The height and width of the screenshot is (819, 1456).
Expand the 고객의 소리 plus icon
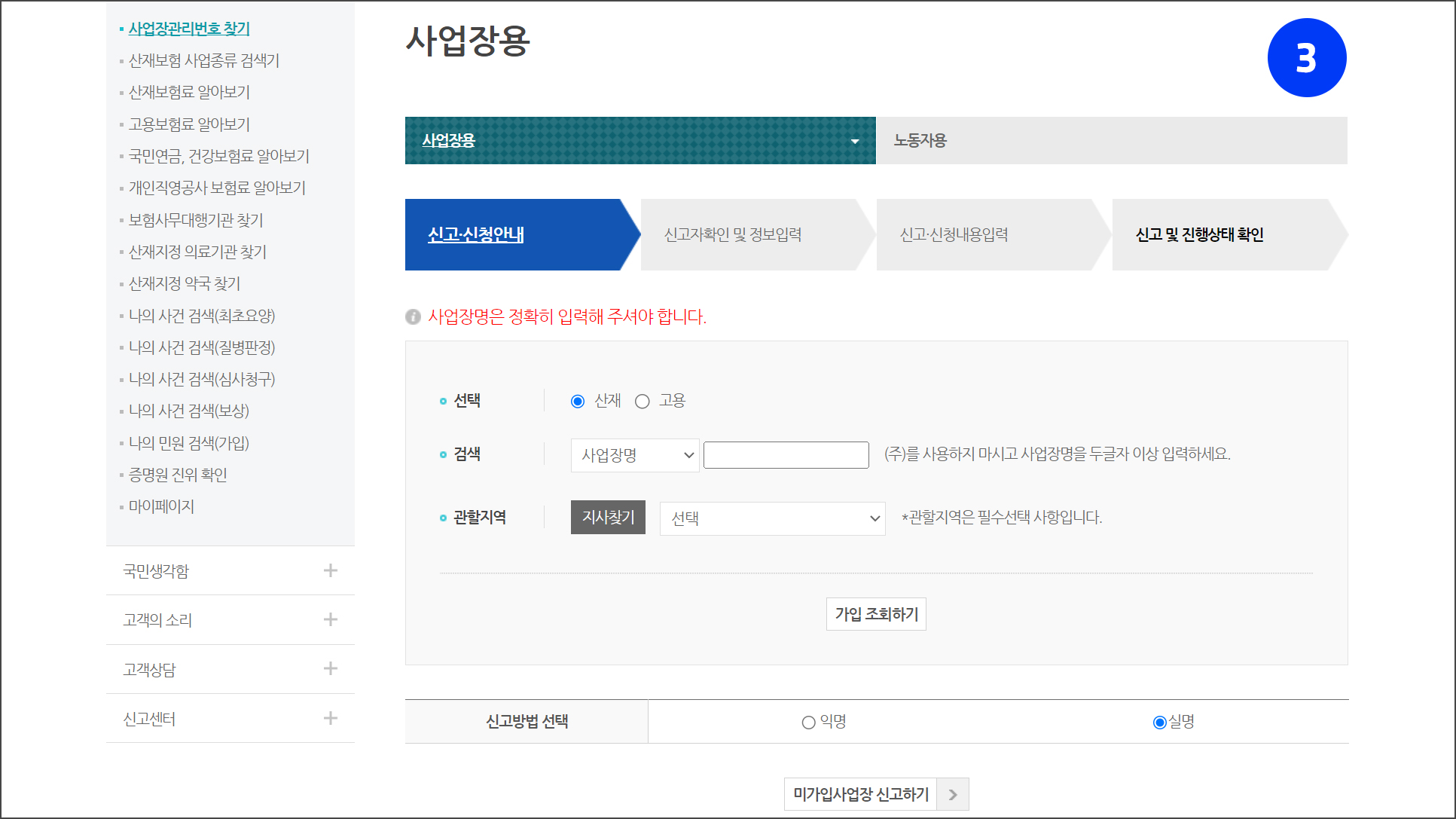(330, 619)
